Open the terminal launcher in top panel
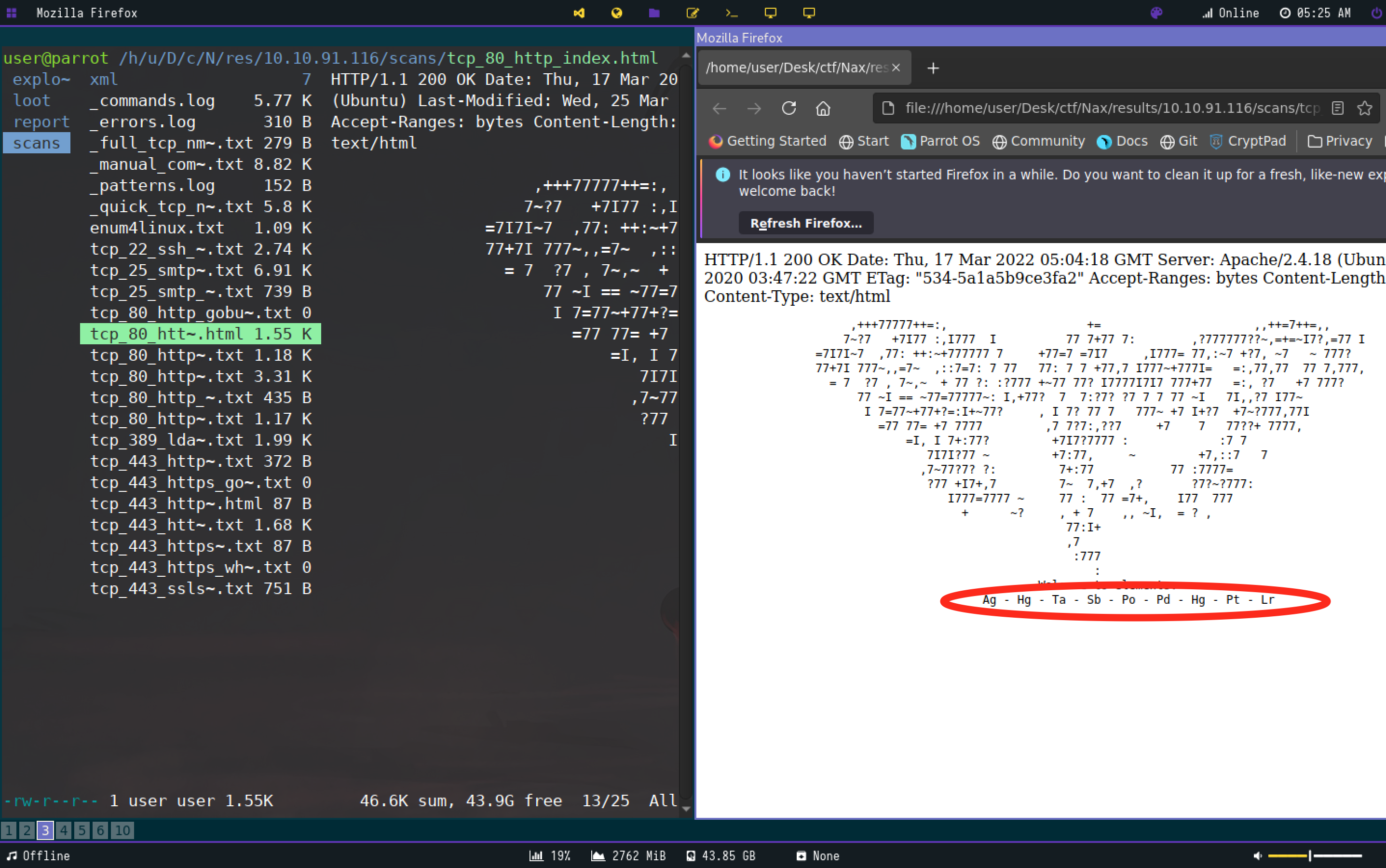 [731, 13]
